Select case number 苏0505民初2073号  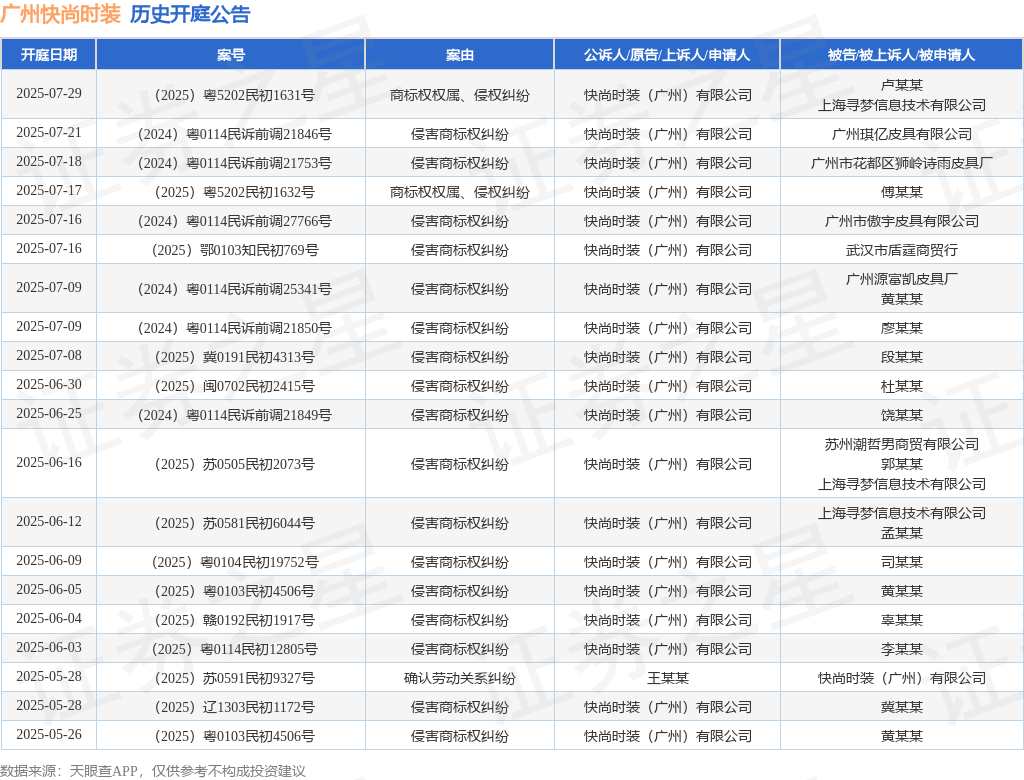[x=234, y=464]
